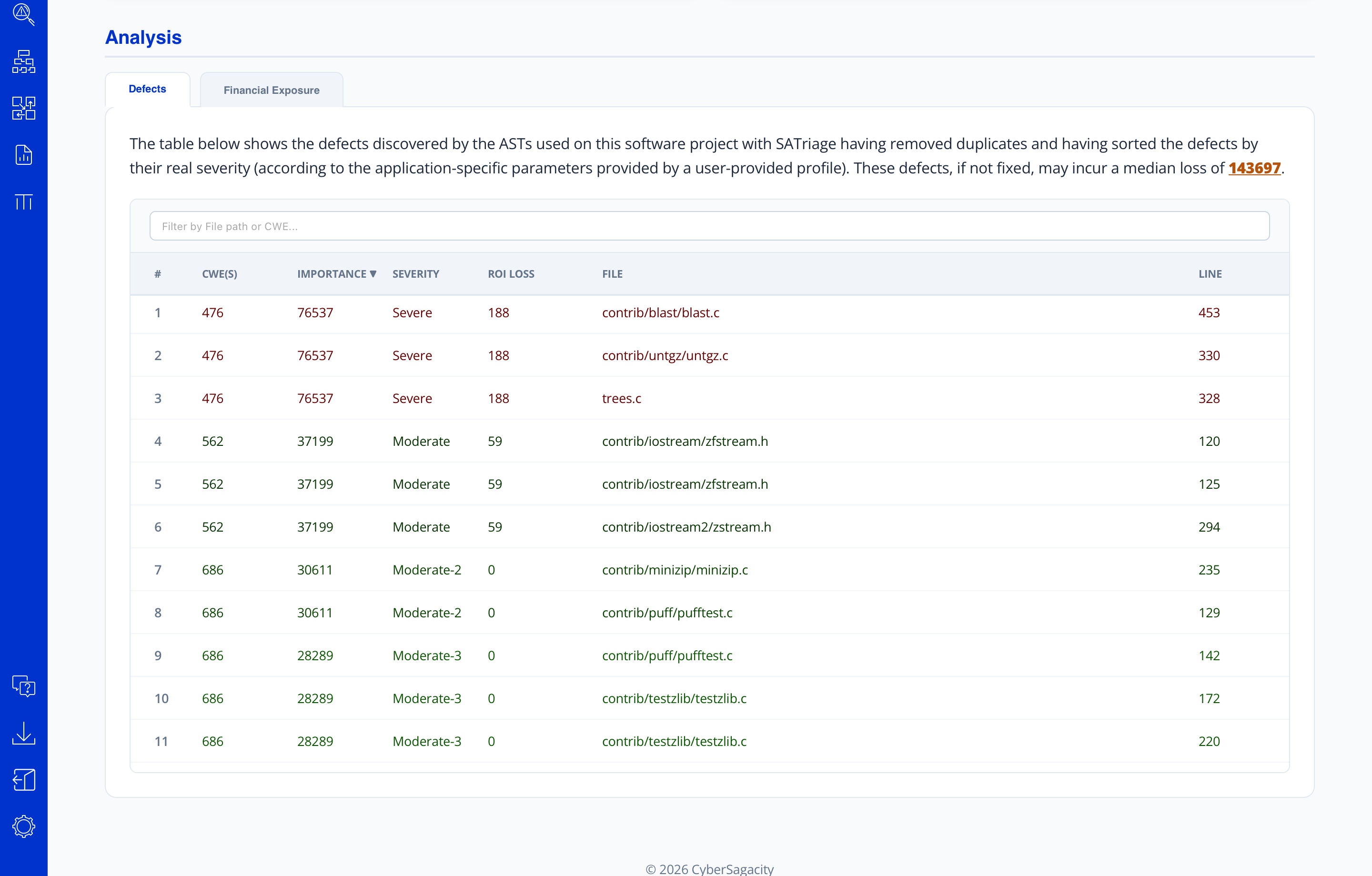1372x876 pixels.
Task: Open the help chat question icon
Action: pyautogui.click(x=23, y=686)
